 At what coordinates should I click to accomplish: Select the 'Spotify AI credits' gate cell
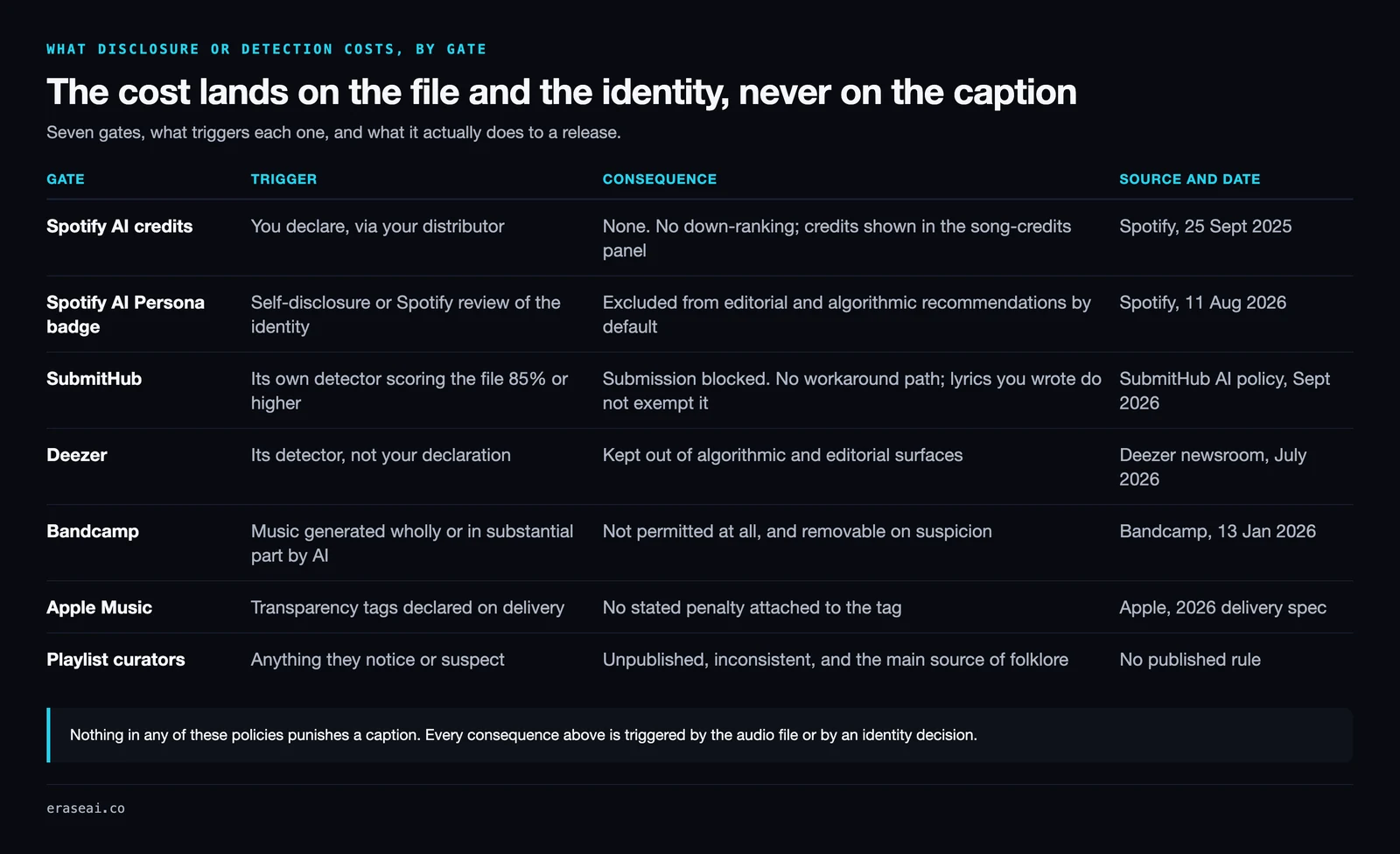tap(120, 227)
